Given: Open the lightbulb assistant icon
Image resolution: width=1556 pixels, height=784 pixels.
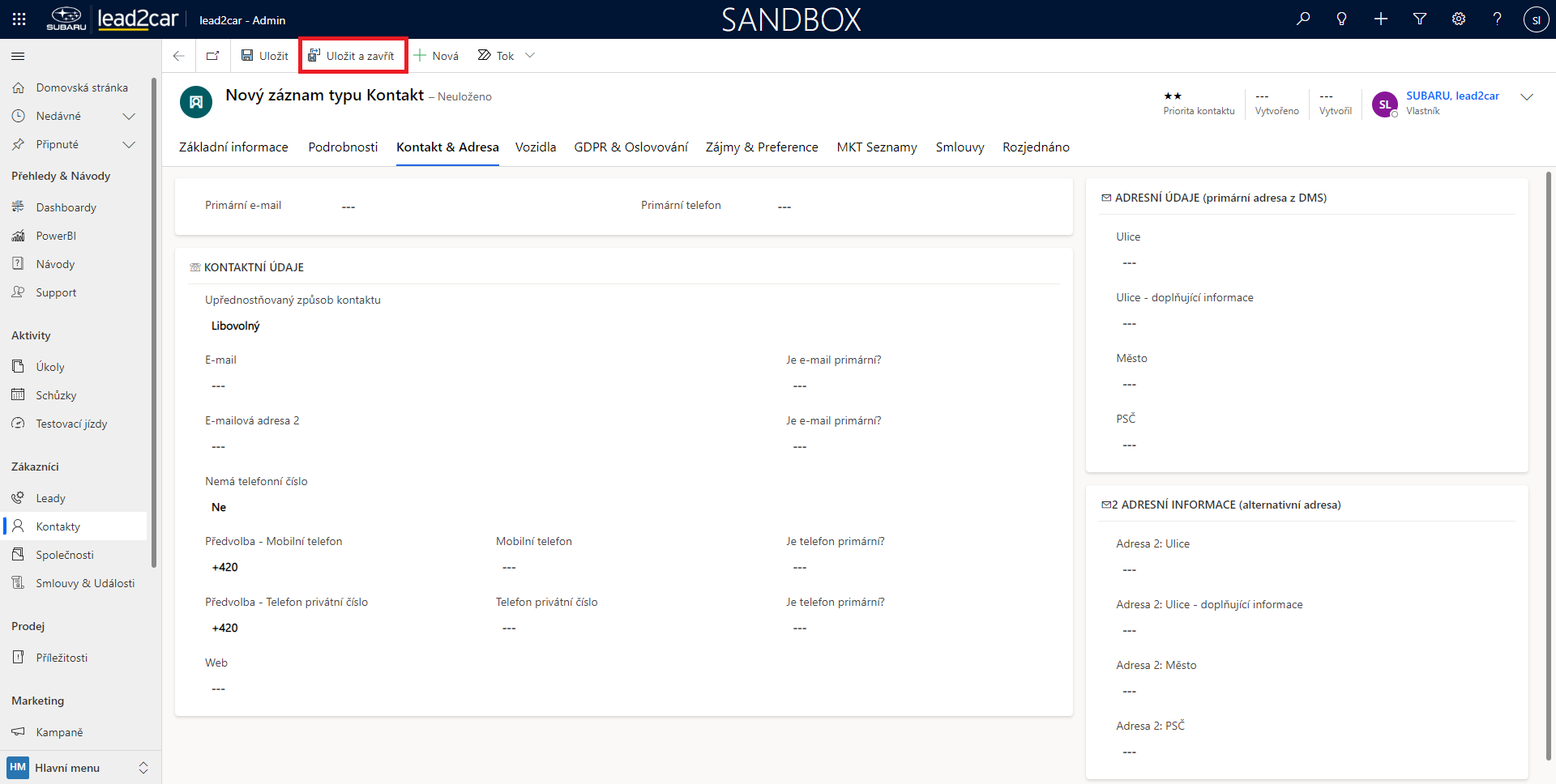Looking at the screenshot, I should click(x=1342, y=19).
